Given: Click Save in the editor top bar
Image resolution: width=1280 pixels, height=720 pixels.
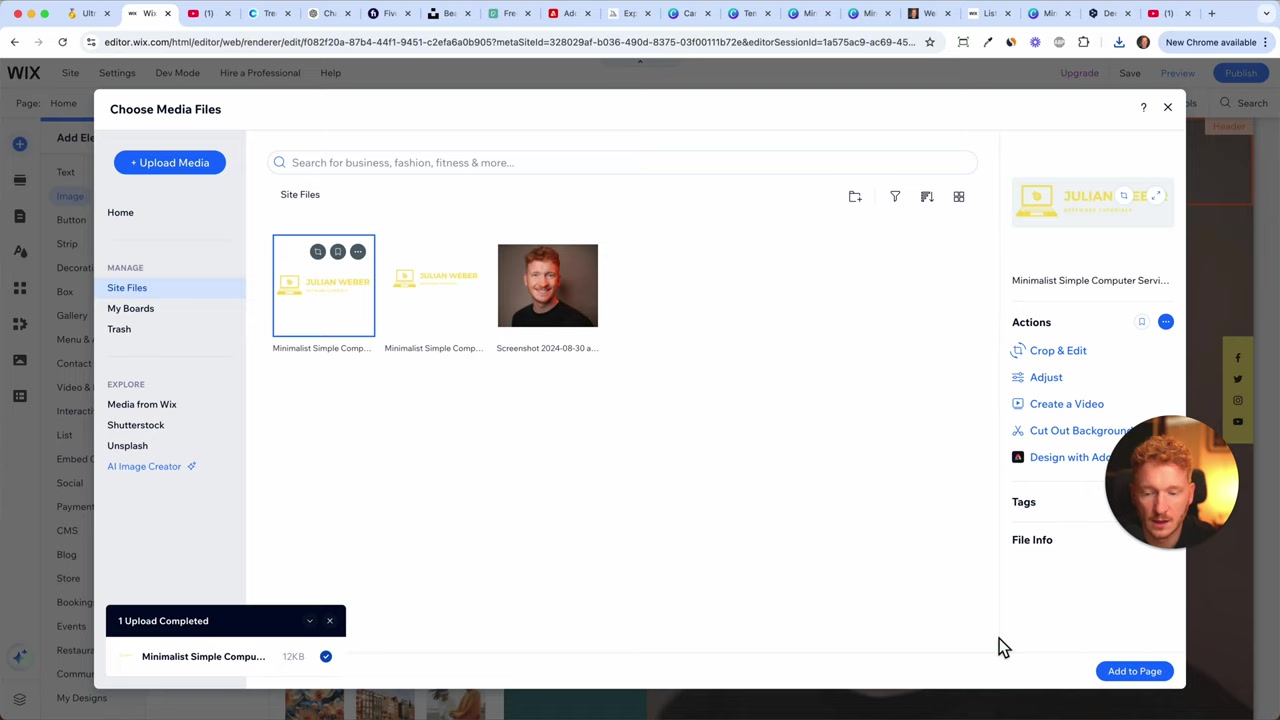Looking at the screenshot, I should tap(1130, 73).
